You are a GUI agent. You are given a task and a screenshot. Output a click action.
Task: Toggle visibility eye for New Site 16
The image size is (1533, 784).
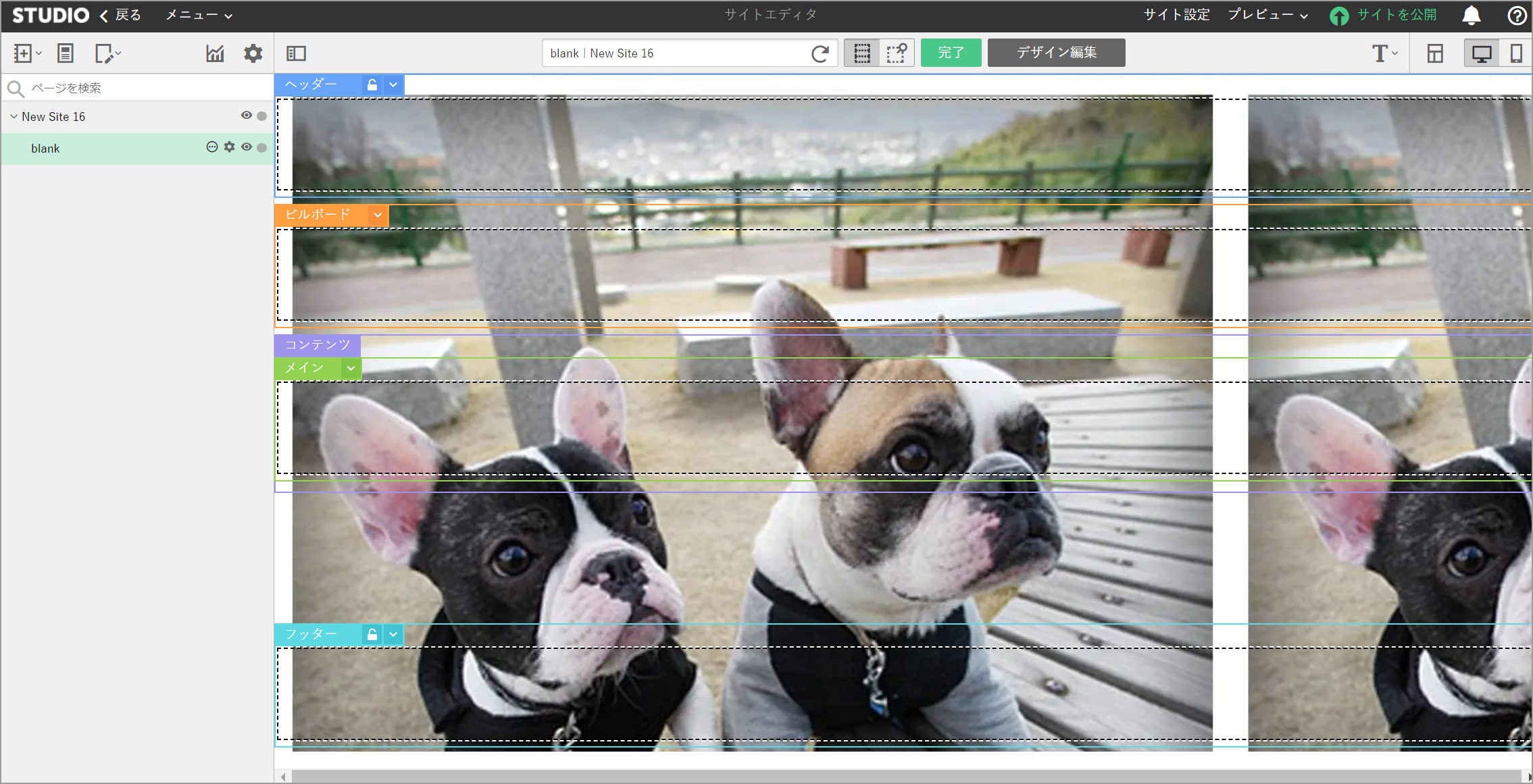pyautogui.click(x=247, y=115)
